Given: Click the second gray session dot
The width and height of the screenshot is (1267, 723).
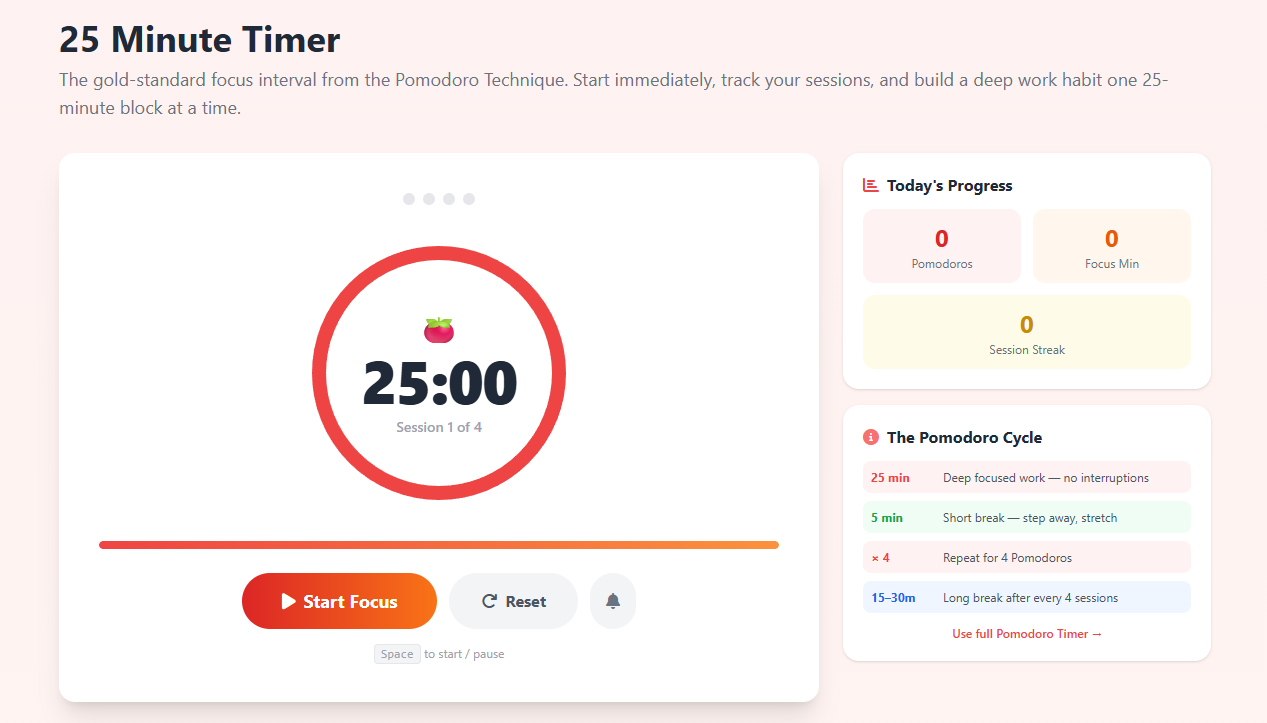Looking at the screenshot, I should [429, 199].
